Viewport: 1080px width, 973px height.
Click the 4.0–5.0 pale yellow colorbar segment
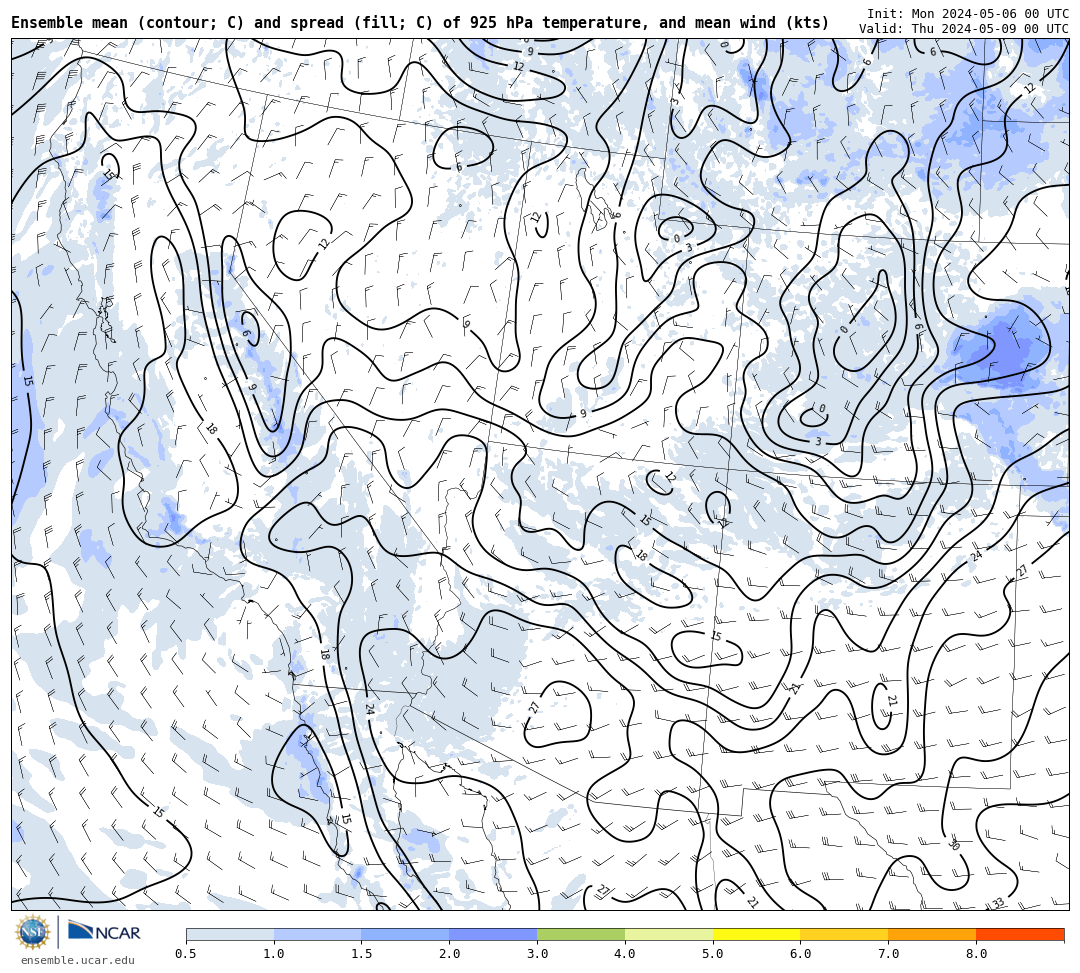(x=669, y=934)
